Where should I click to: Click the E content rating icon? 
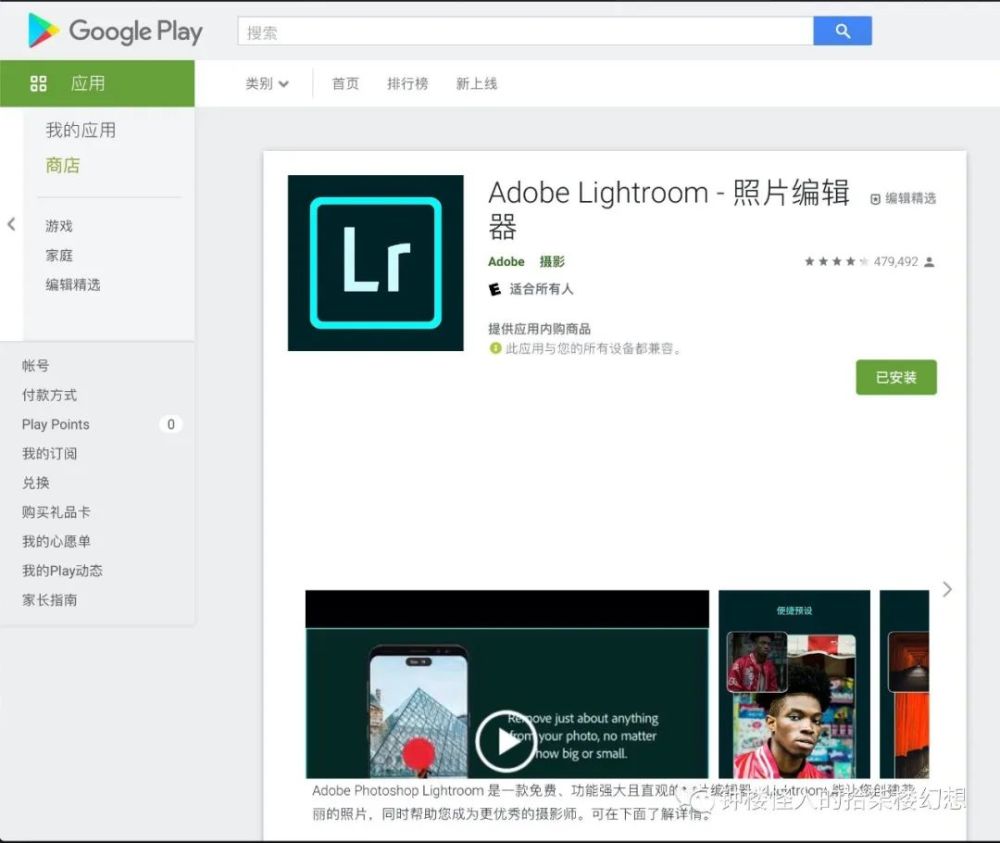point(495,290)
